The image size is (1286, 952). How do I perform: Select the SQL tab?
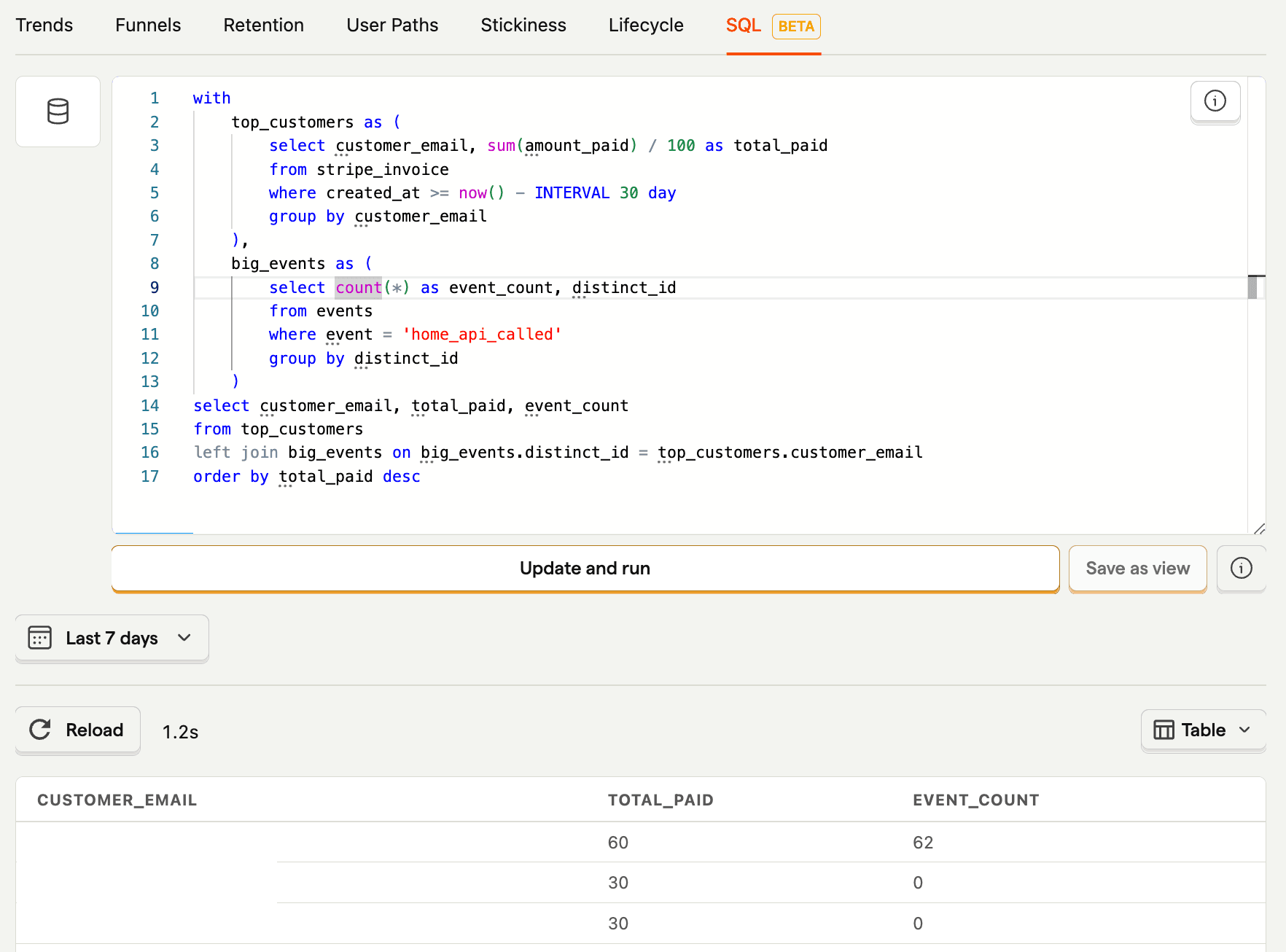tap(744, 26)
